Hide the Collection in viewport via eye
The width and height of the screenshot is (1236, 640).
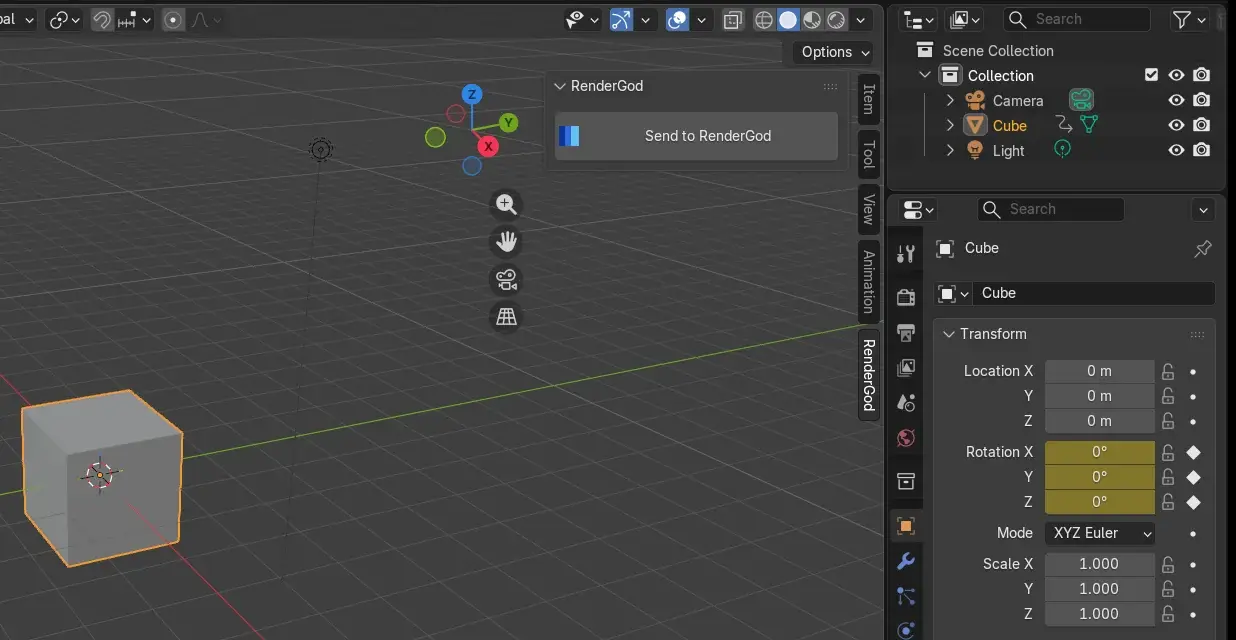click(1176, 75)
